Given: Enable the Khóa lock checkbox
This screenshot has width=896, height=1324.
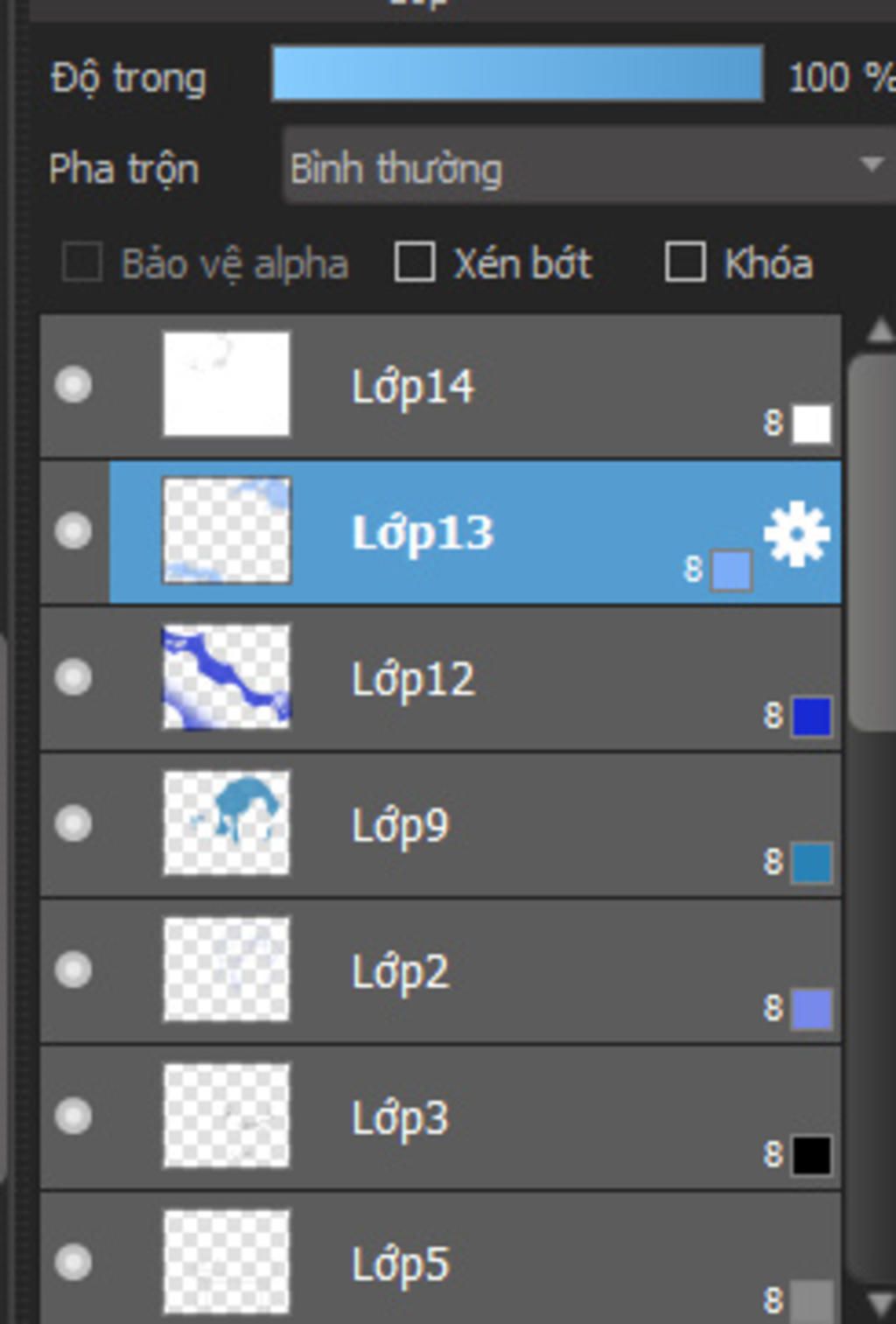Looking at the screenshot, I should point(685,263).
